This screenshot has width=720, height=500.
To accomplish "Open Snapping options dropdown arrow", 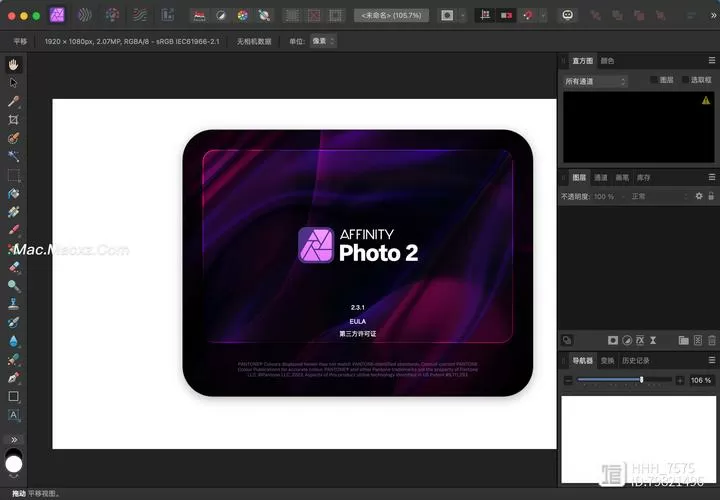I will click(543, 16).
